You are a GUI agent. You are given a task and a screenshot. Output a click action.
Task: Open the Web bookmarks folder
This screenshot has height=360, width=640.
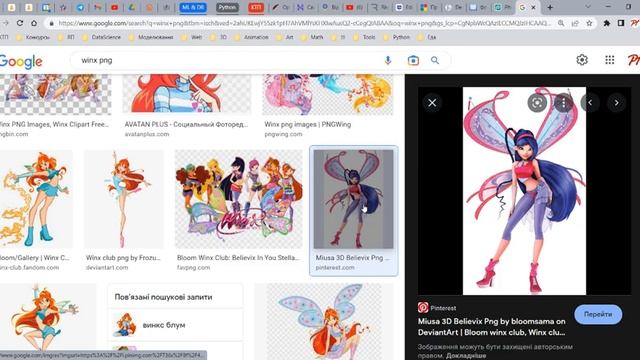192,37
